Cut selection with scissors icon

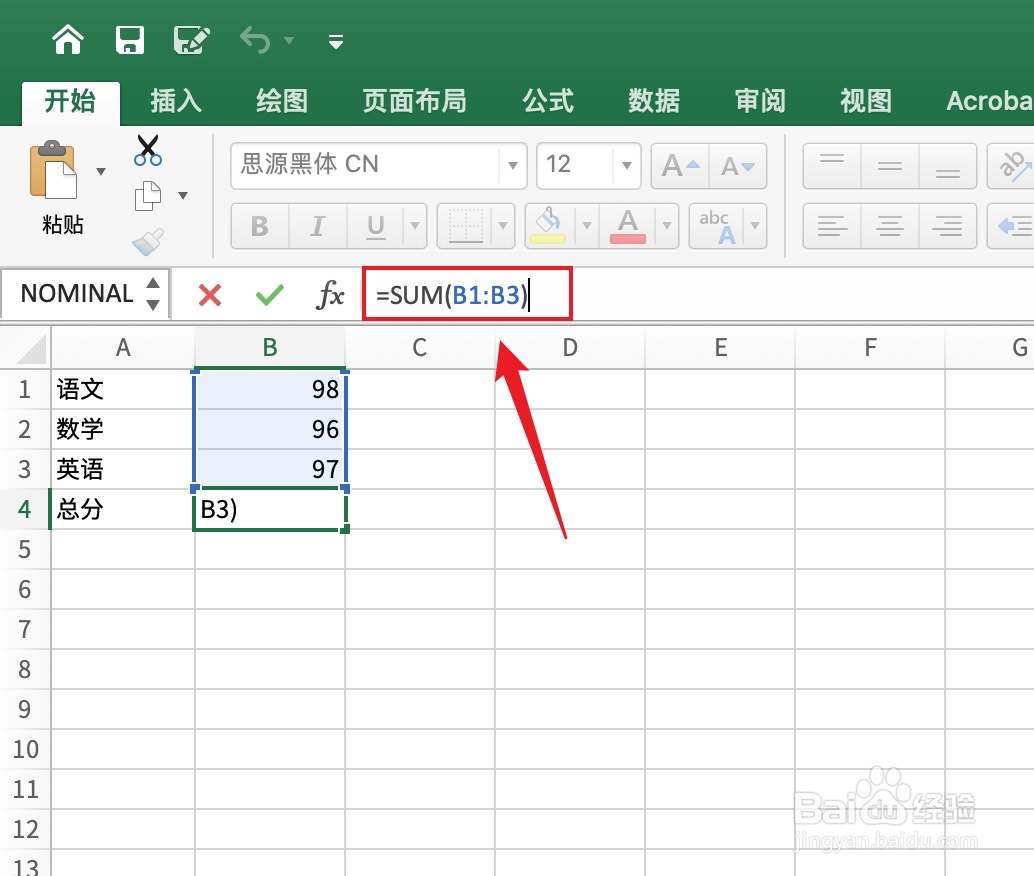coord(148,150)
